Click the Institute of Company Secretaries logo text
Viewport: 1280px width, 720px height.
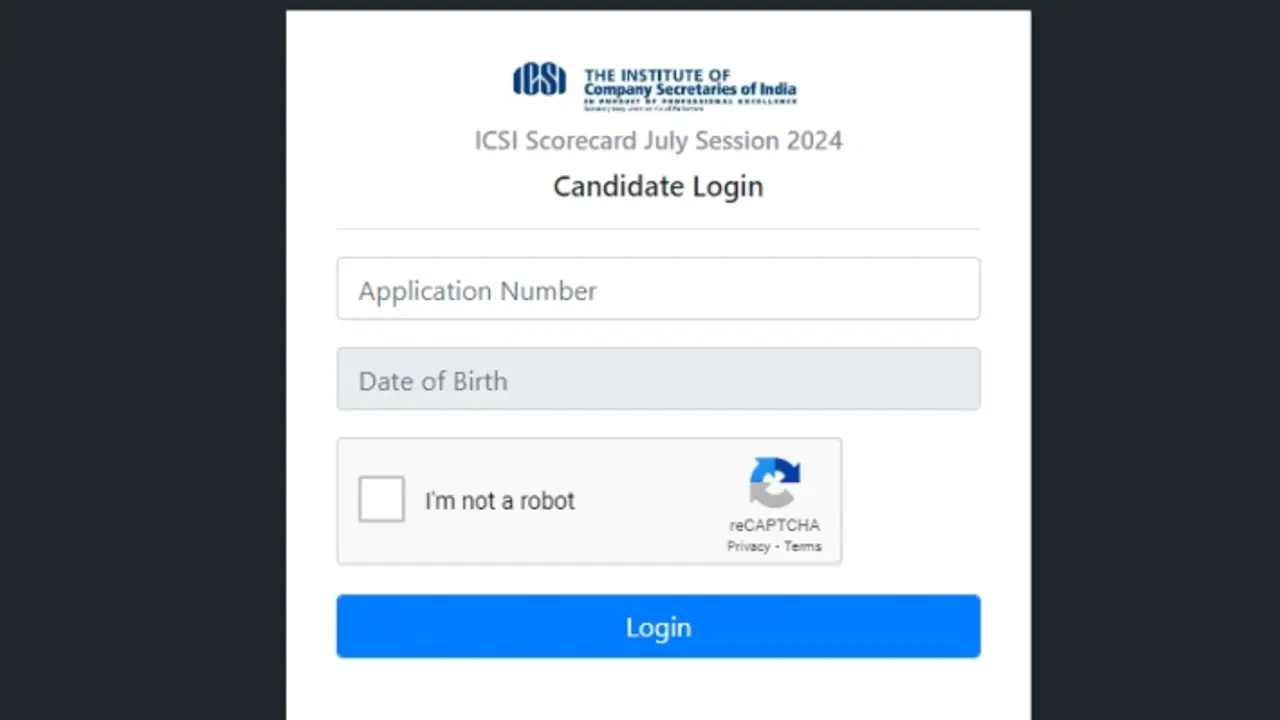tap(689, 84)
